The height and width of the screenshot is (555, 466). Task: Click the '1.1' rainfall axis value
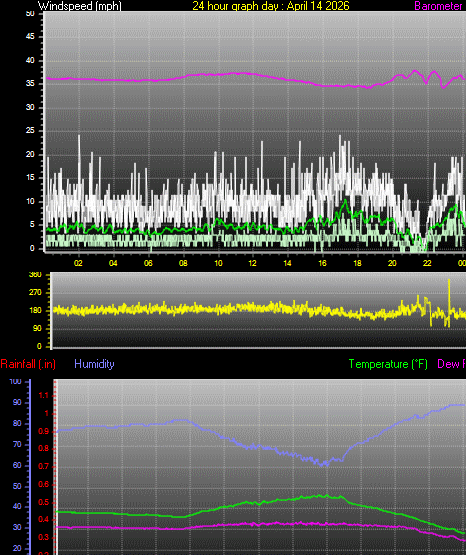(43, 396)
